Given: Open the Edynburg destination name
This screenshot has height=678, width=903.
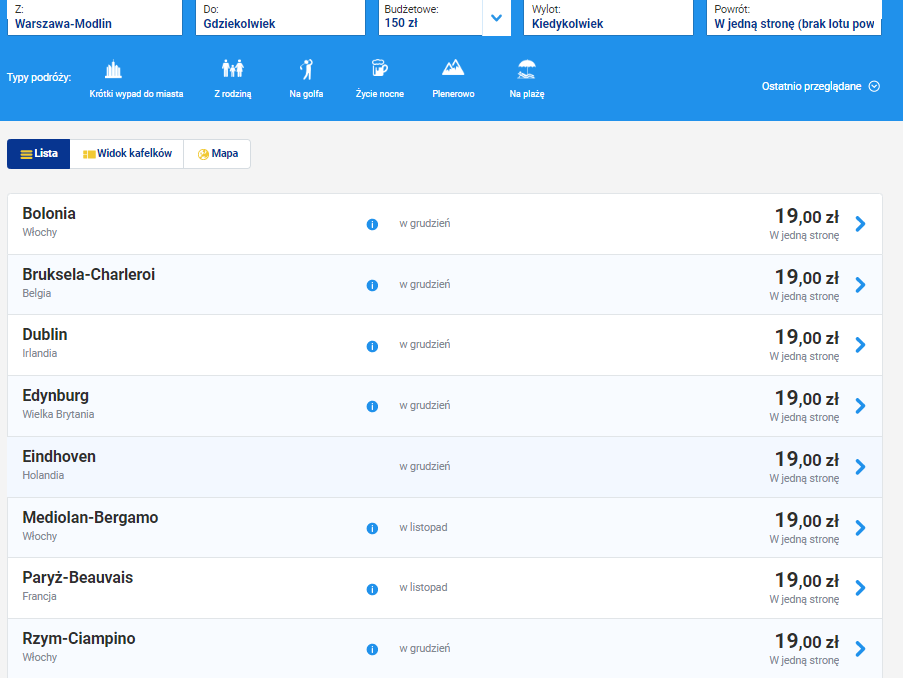Looking at the screenshot, I should click(x=55, y=396).
